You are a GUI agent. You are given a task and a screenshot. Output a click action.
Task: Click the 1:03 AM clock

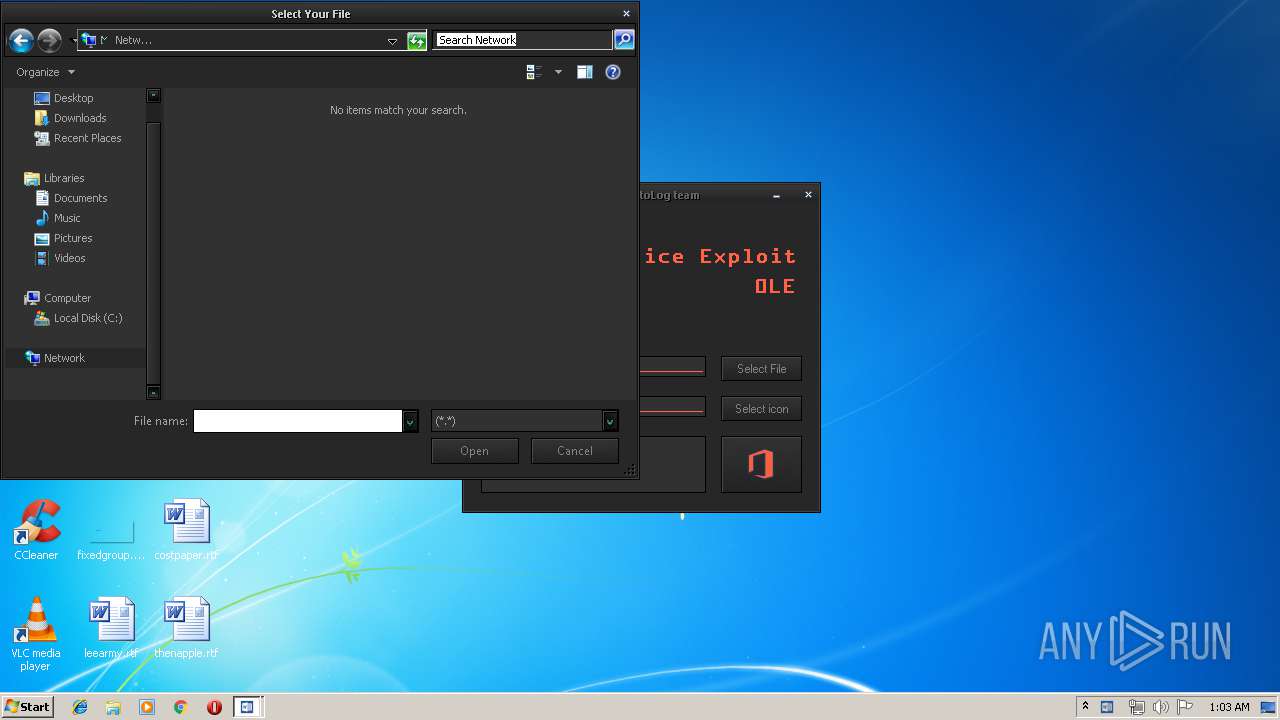pos(1229,707)
